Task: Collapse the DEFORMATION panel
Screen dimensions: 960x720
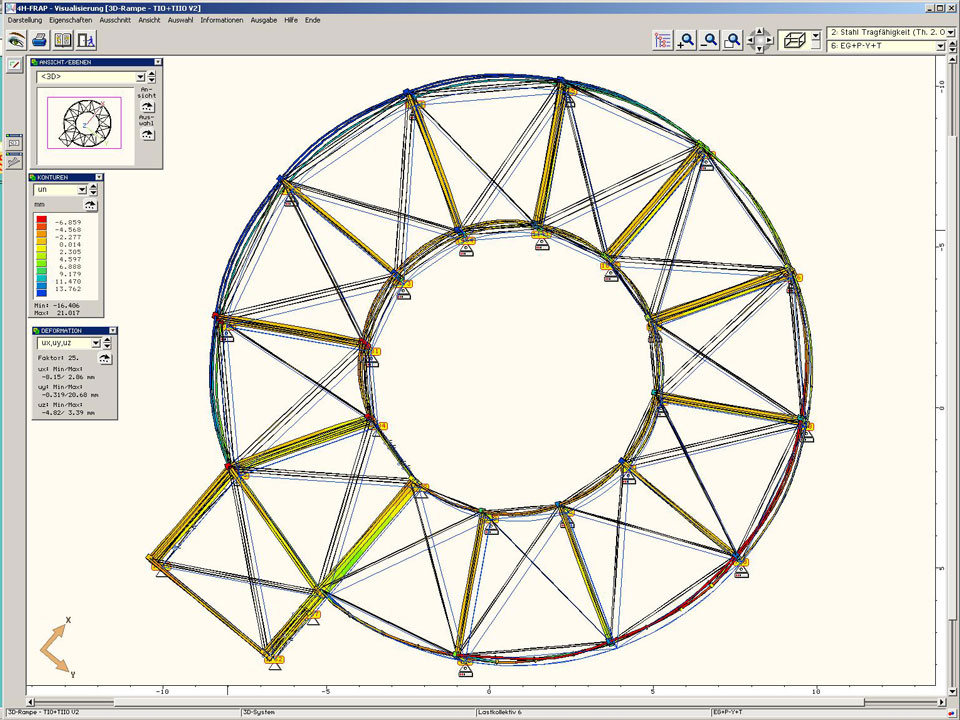Action: pyautogui.click(x=112, y=330)
